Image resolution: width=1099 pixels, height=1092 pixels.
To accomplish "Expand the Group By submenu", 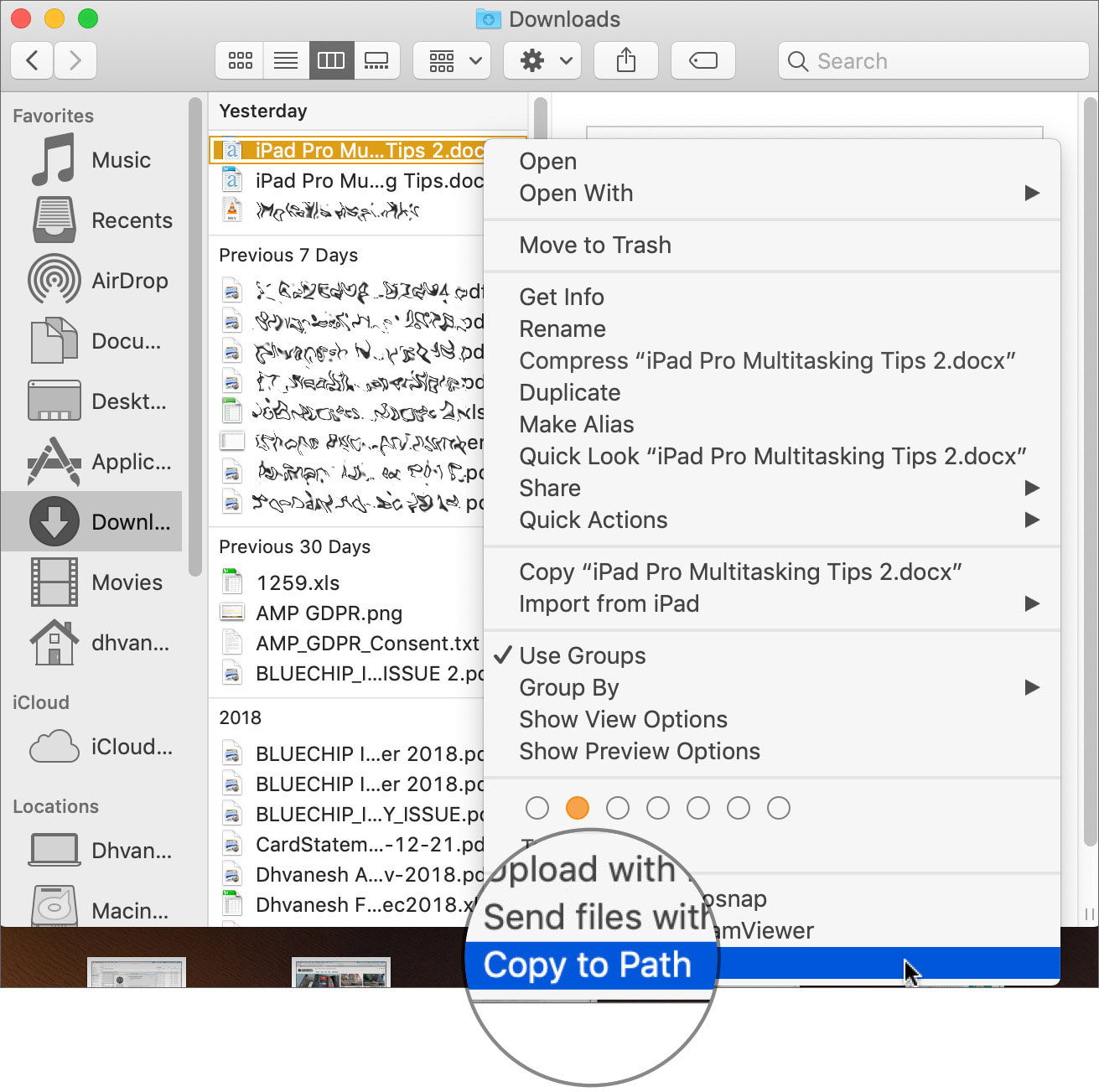I will click(569, 687).
